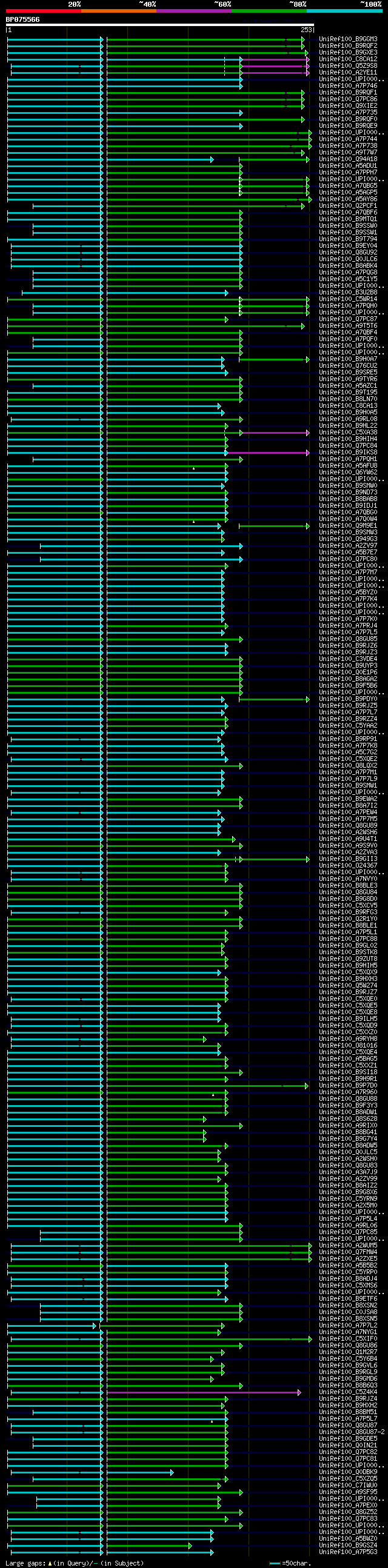Select the UniRef100_B9T794 entry
The image size is (388, 1568).
click(x=348, y=239)
